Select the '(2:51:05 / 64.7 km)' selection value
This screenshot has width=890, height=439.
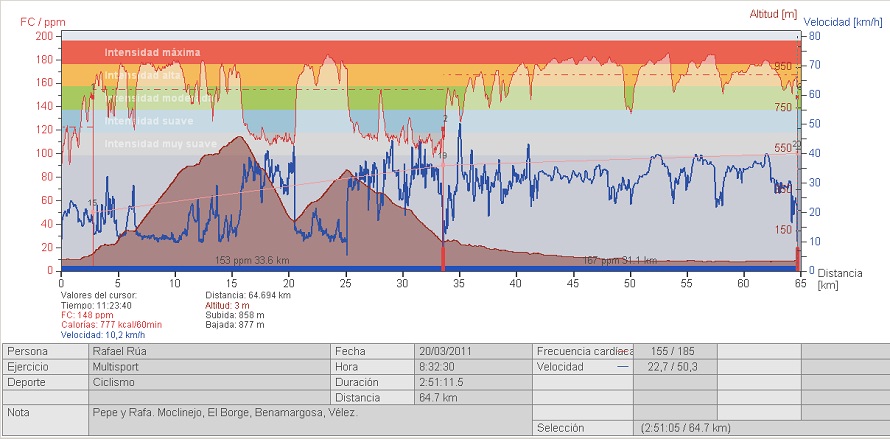[x=685, y=428]
